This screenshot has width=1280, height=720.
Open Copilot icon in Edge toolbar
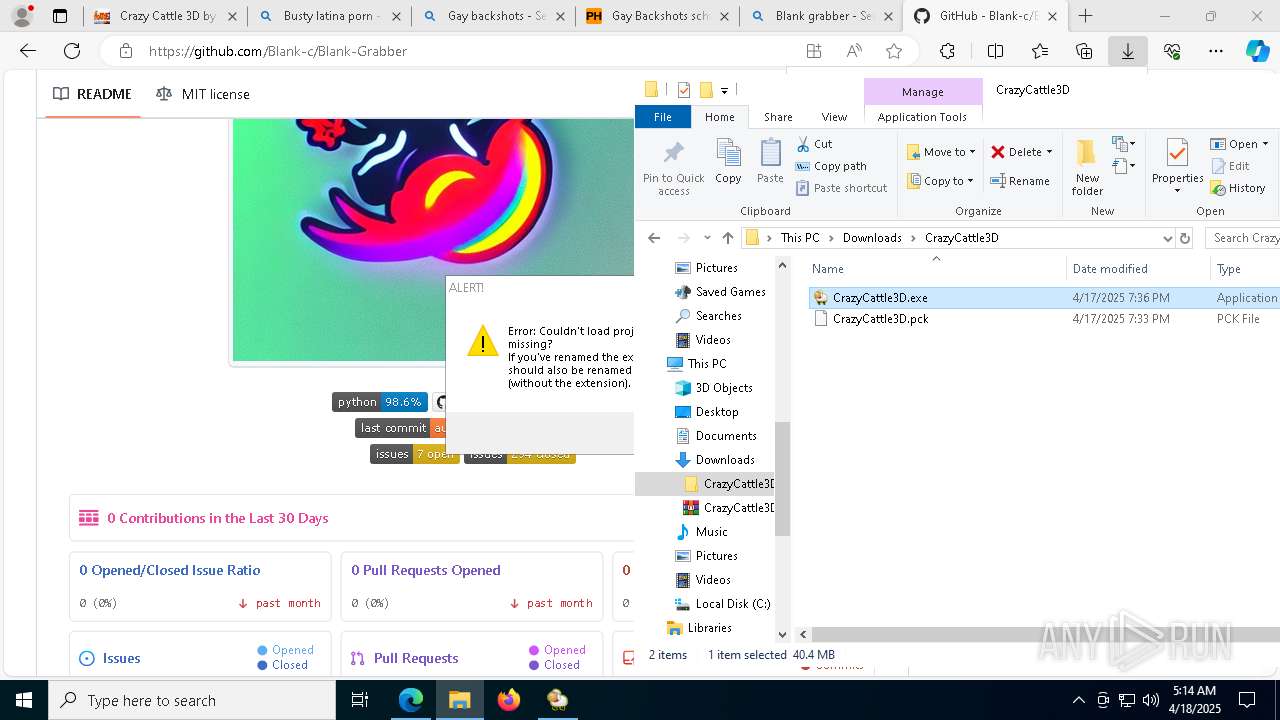[x=1257, y=51]
